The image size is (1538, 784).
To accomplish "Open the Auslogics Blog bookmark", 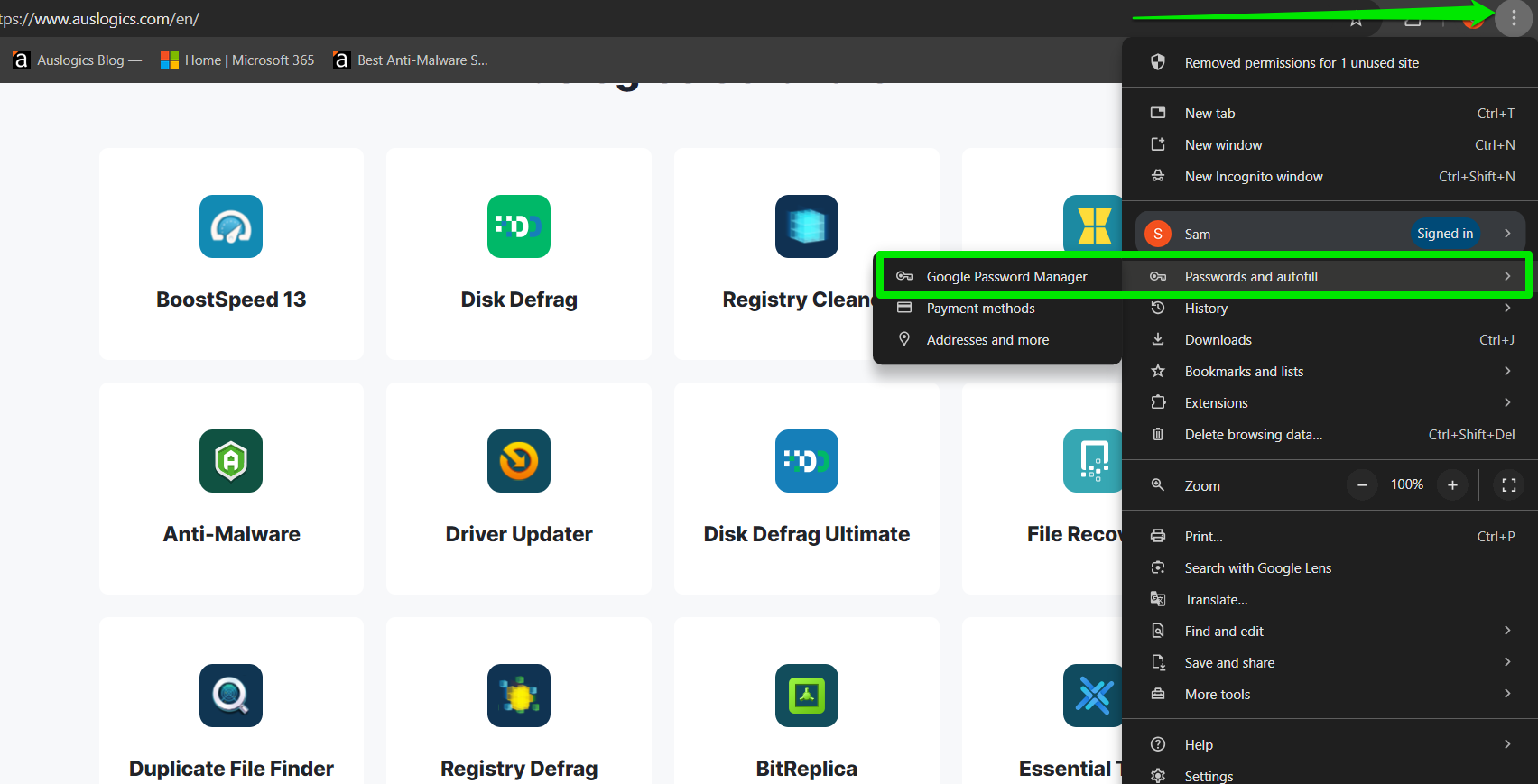I will coord(77,60).
